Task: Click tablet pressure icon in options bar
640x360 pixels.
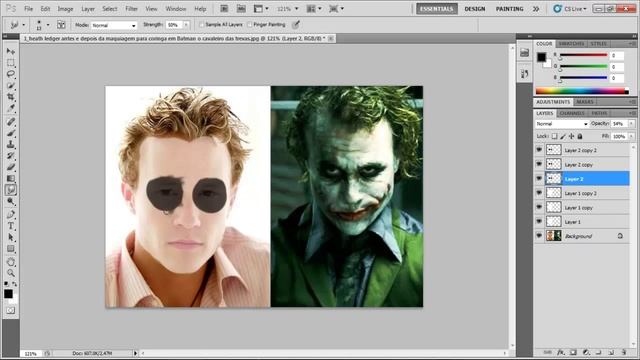Action: click(x=296, y=25)
